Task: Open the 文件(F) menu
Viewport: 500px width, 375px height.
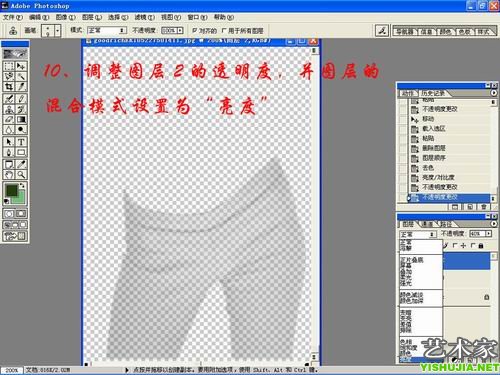Action: pyautogui.click(x=13, y=17)
